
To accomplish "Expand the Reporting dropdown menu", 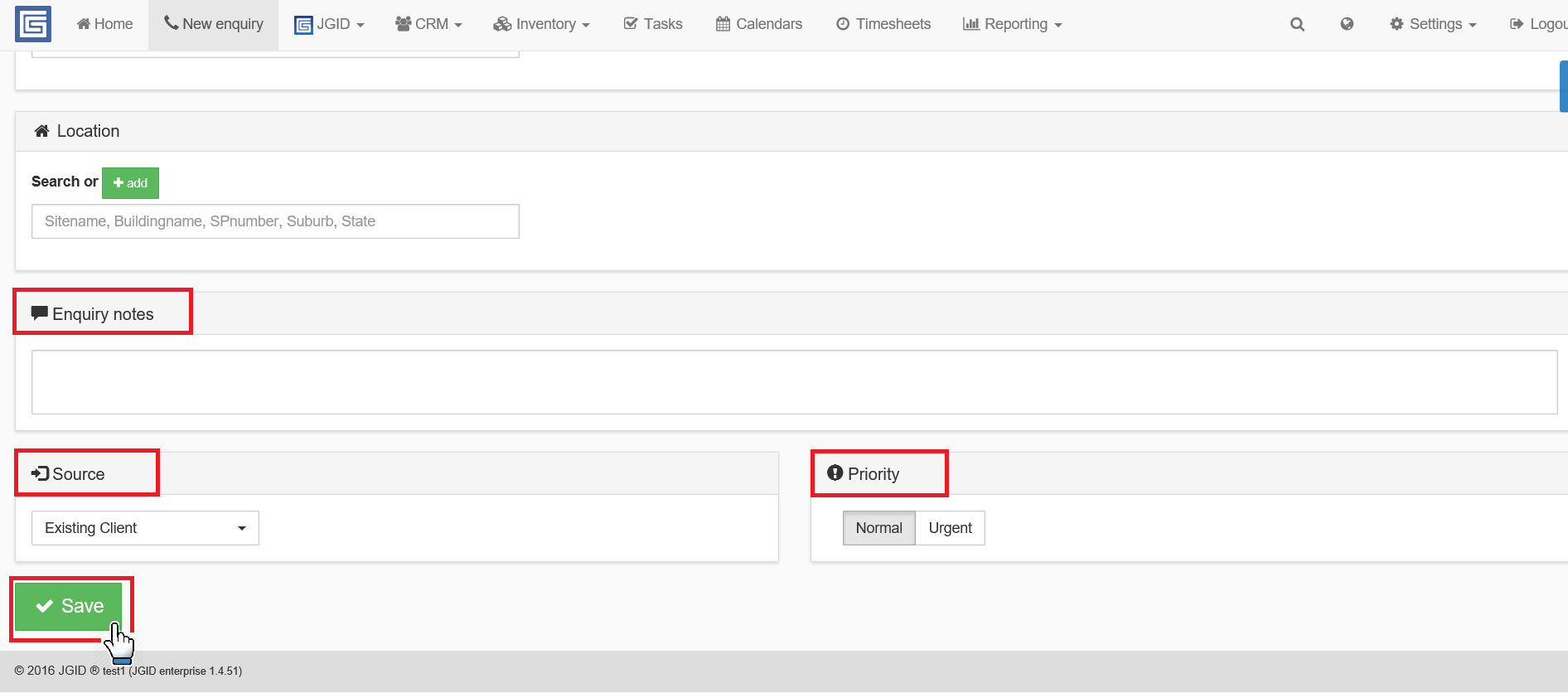I will 1012,24.
